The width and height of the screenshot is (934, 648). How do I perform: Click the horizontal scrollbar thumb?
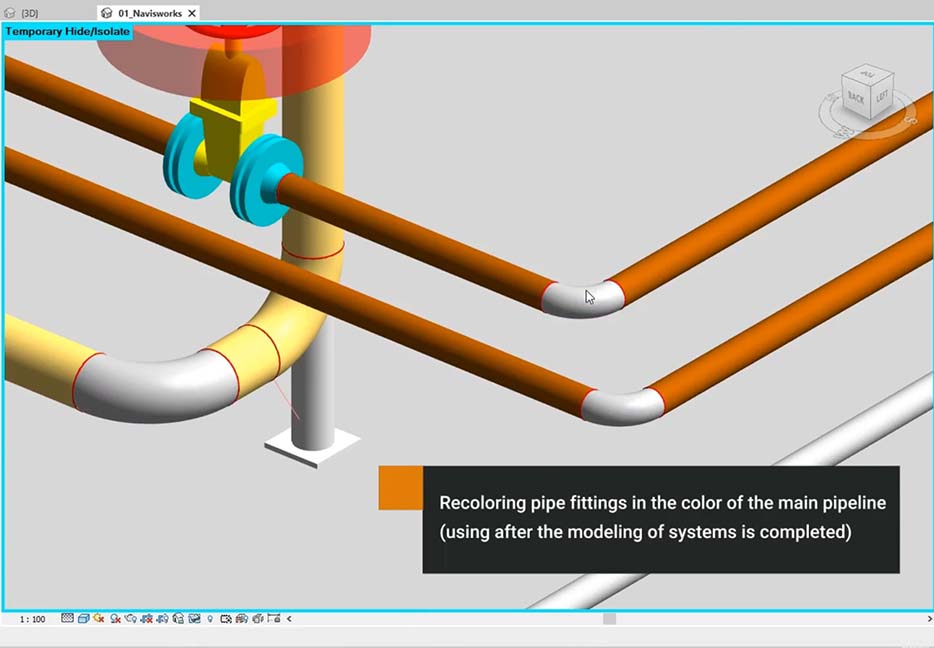609,619
